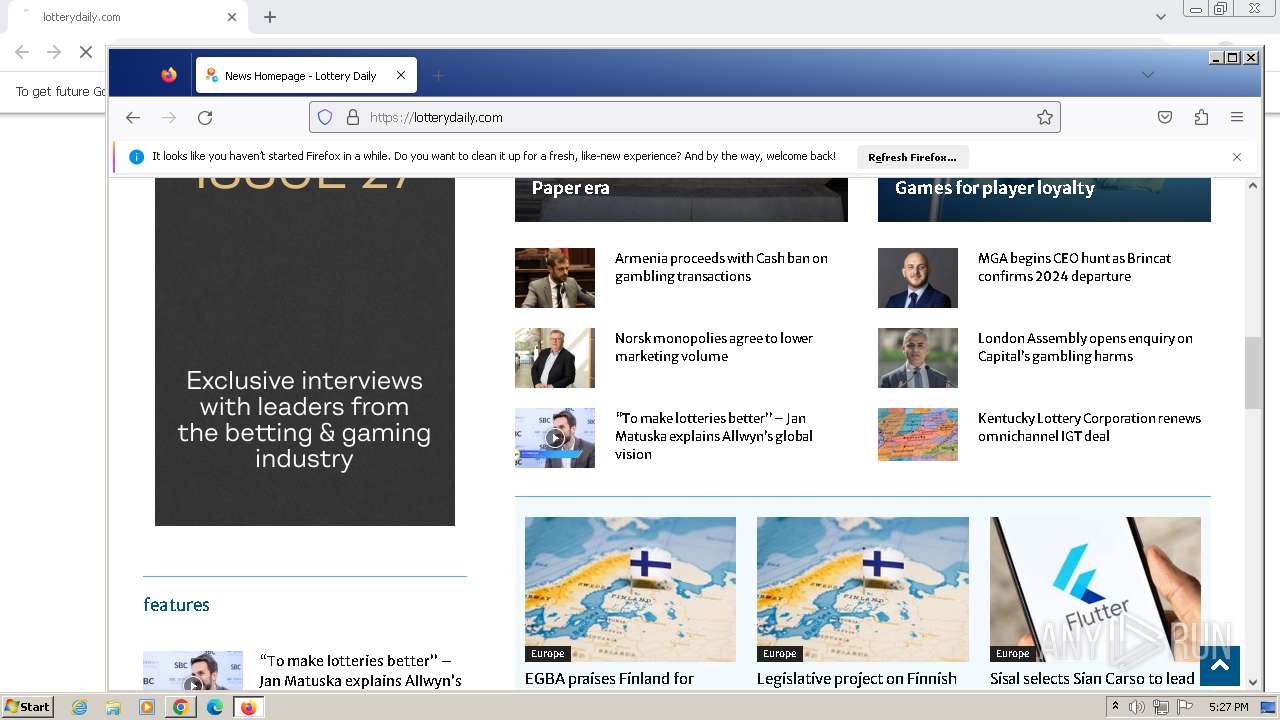Click the page scrollbar up arrow
Screen dimensions: 1280x720
(x=1253, y=186)
